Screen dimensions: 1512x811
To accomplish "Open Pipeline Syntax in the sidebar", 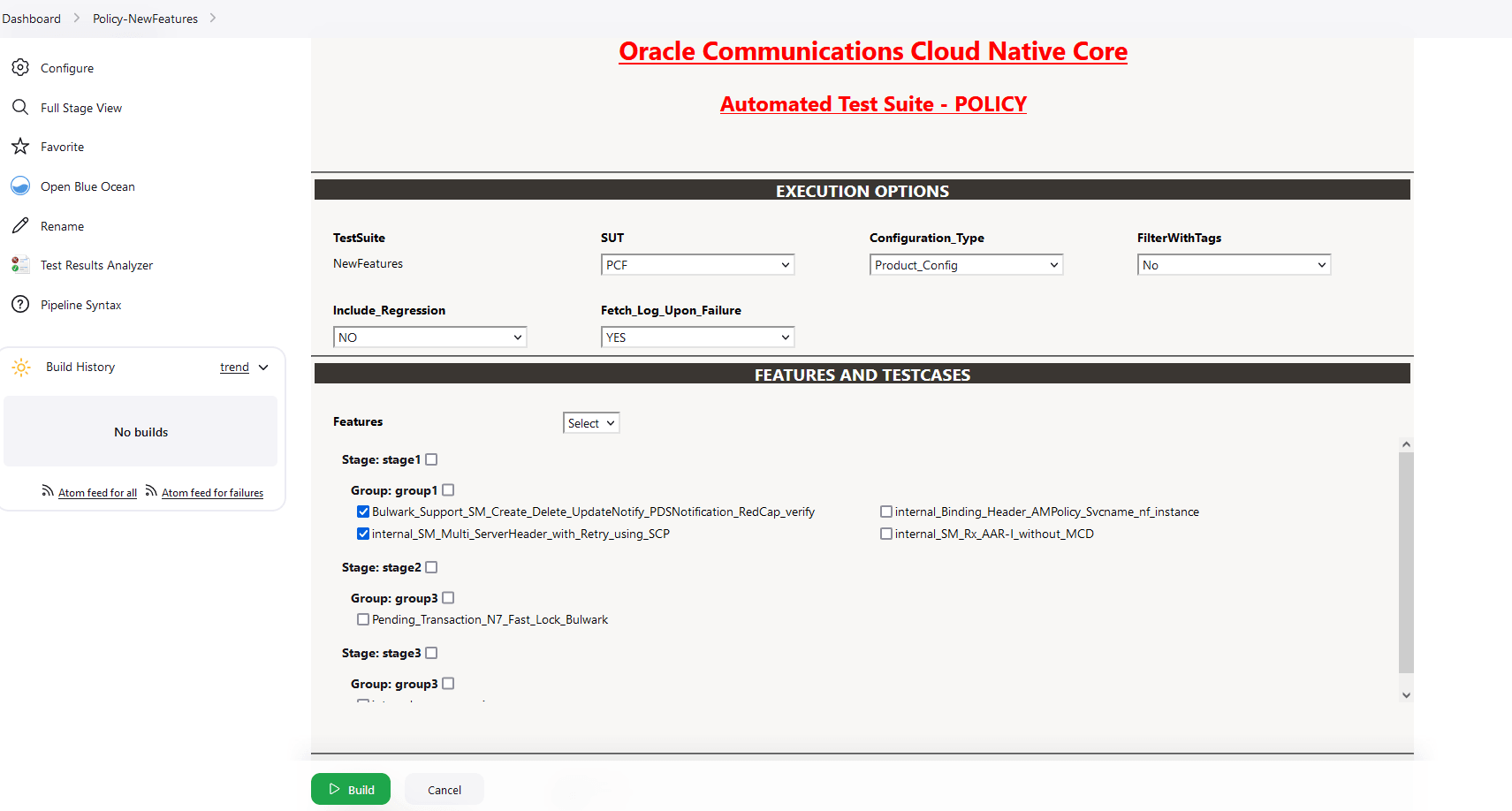I will click(81, 305).
